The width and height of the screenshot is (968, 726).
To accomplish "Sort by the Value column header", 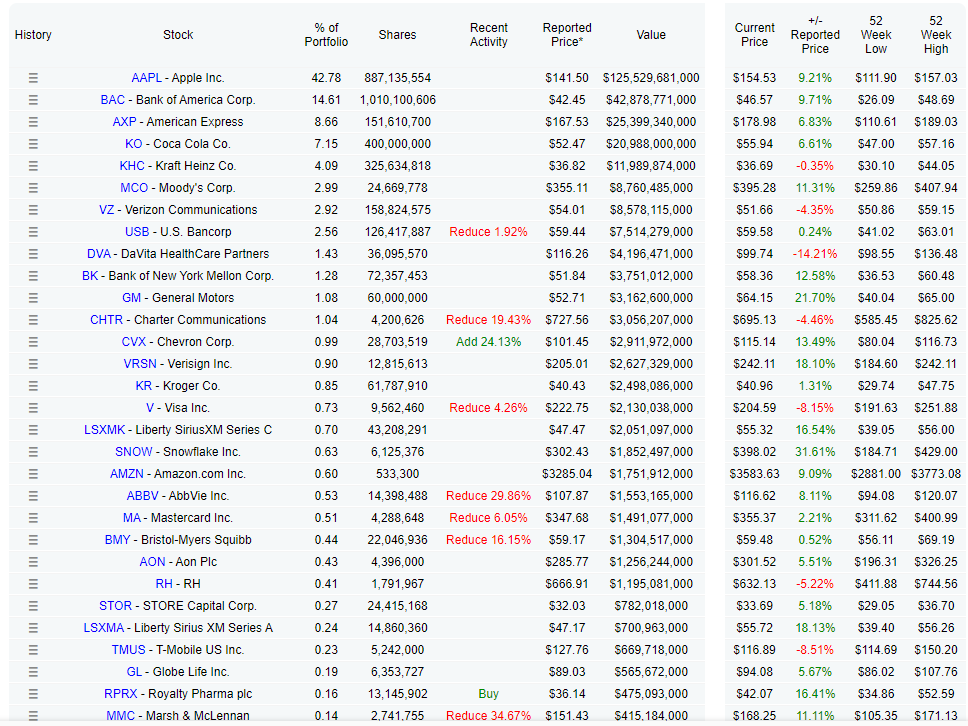I will click(651, 35).
